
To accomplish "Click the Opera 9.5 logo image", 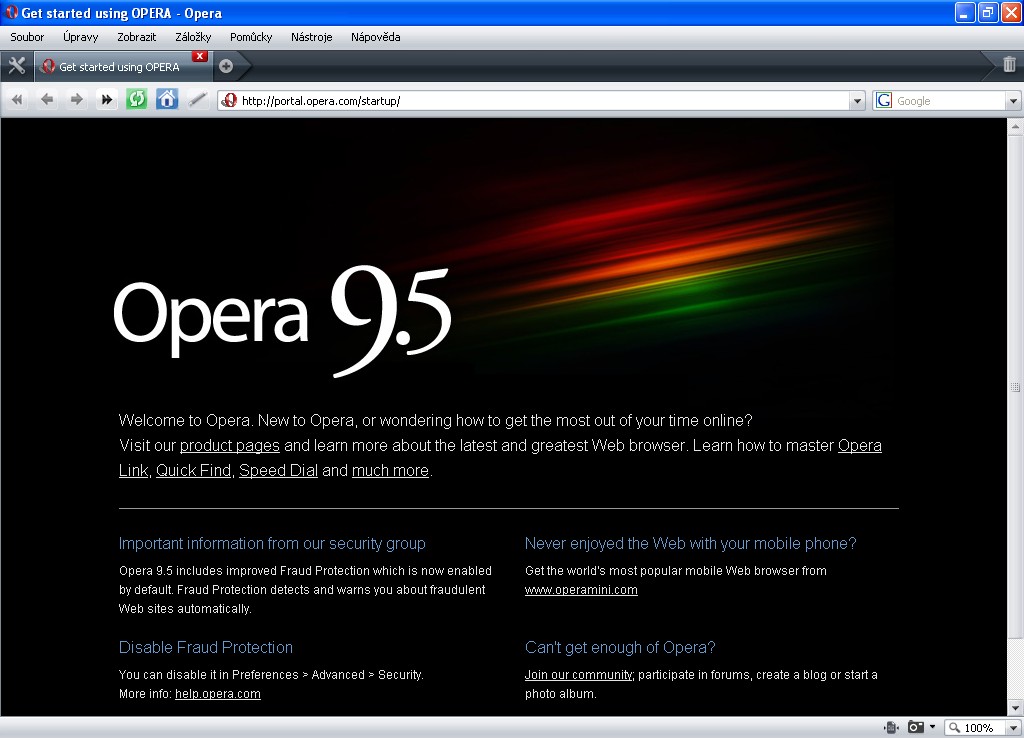I will tap(282, 319).
